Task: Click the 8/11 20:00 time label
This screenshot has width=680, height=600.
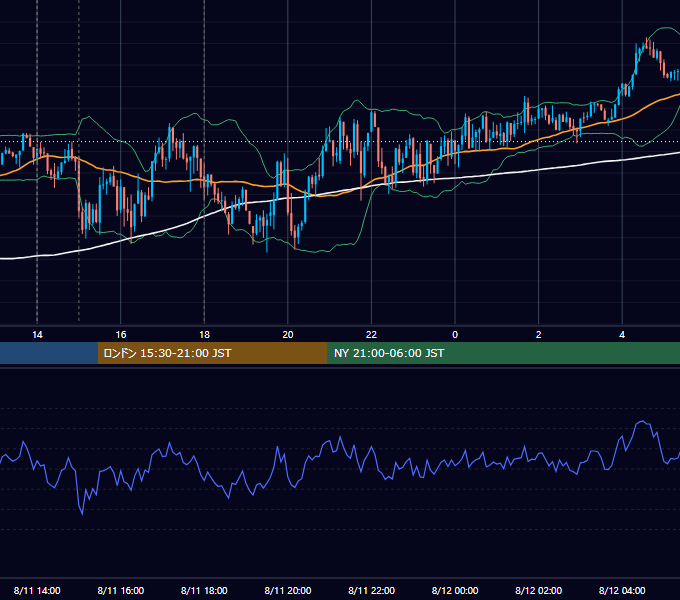Action: [288, 590]
